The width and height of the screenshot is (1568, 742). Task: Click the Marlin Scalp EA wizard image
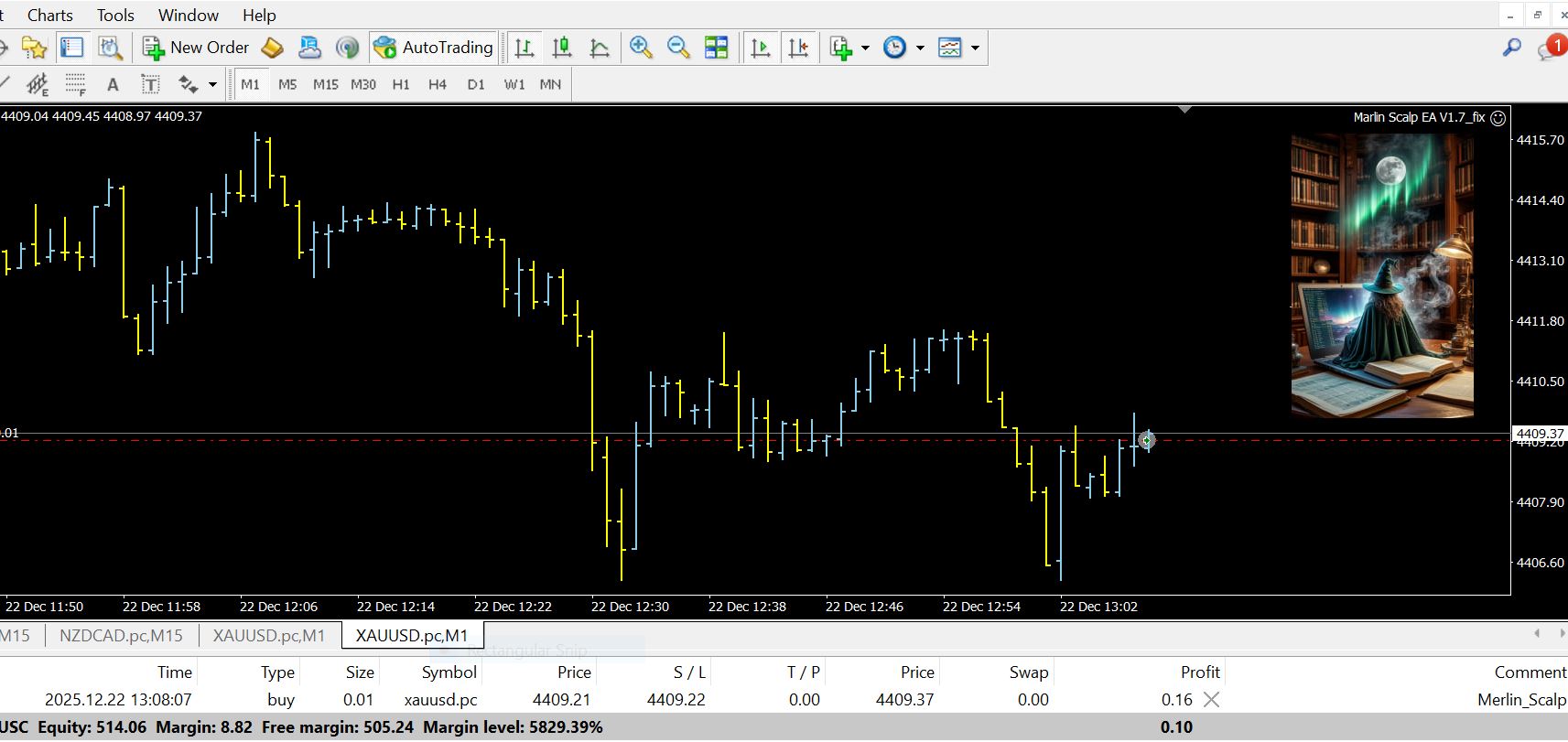[1381, 274]
